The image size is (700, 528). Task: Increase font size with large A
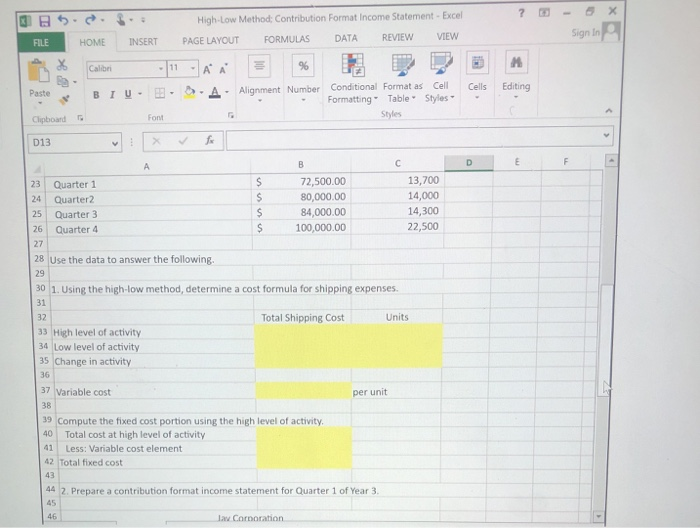[207, 69]
